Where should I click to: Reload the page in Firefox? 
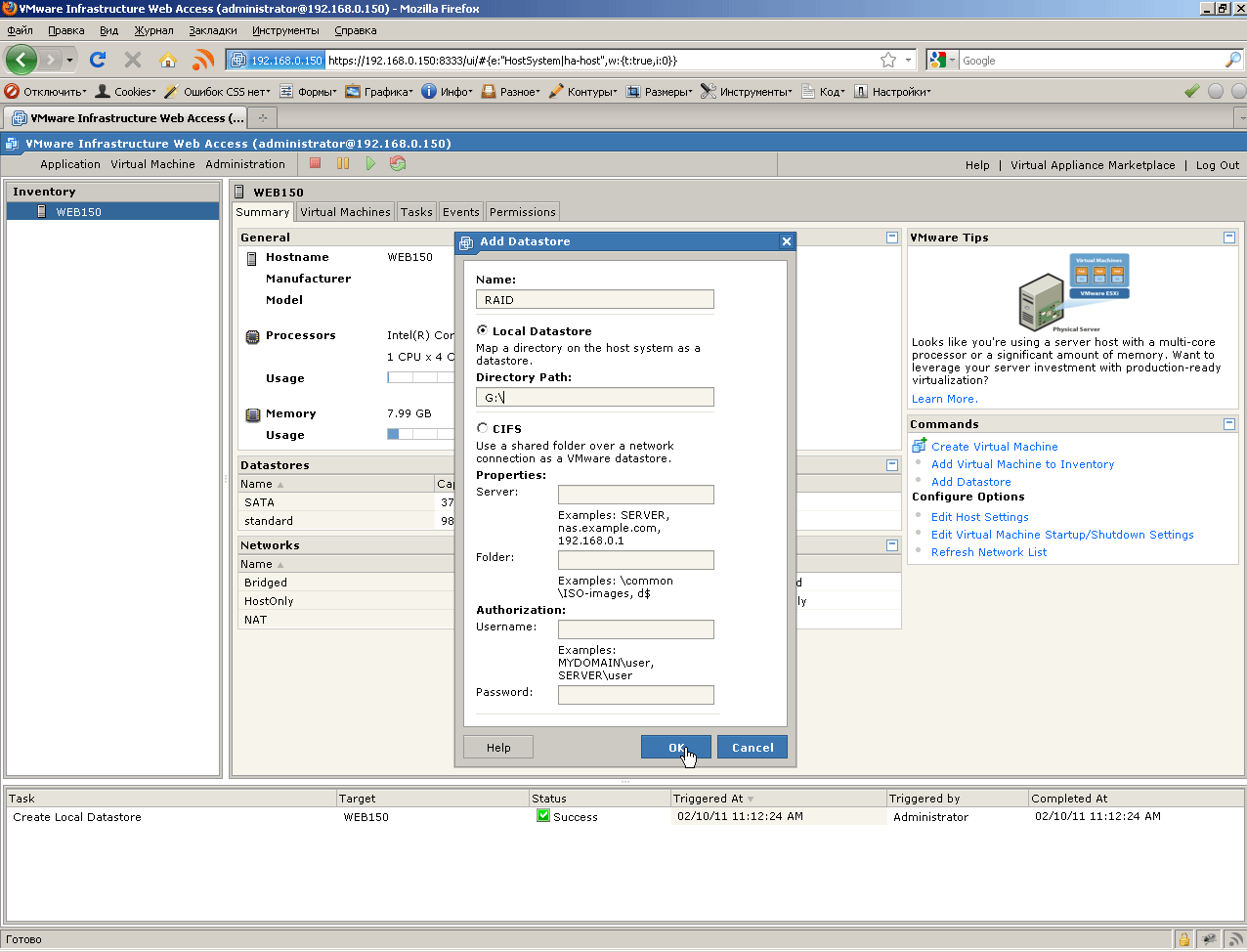[x=98, y=60]
